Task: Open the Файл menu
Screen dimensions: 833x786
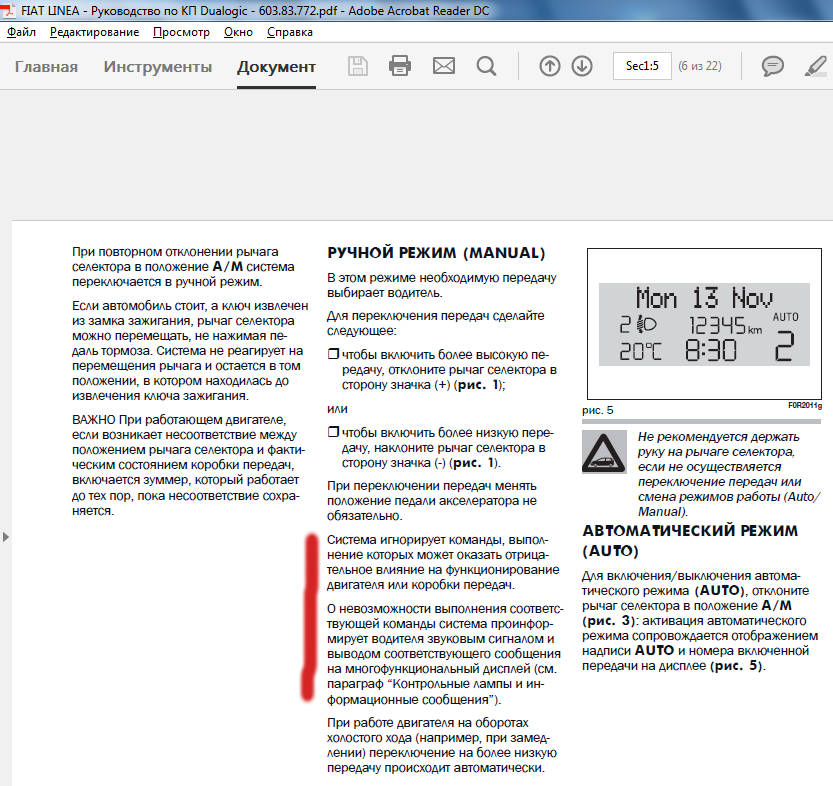Action: [22, 32]
